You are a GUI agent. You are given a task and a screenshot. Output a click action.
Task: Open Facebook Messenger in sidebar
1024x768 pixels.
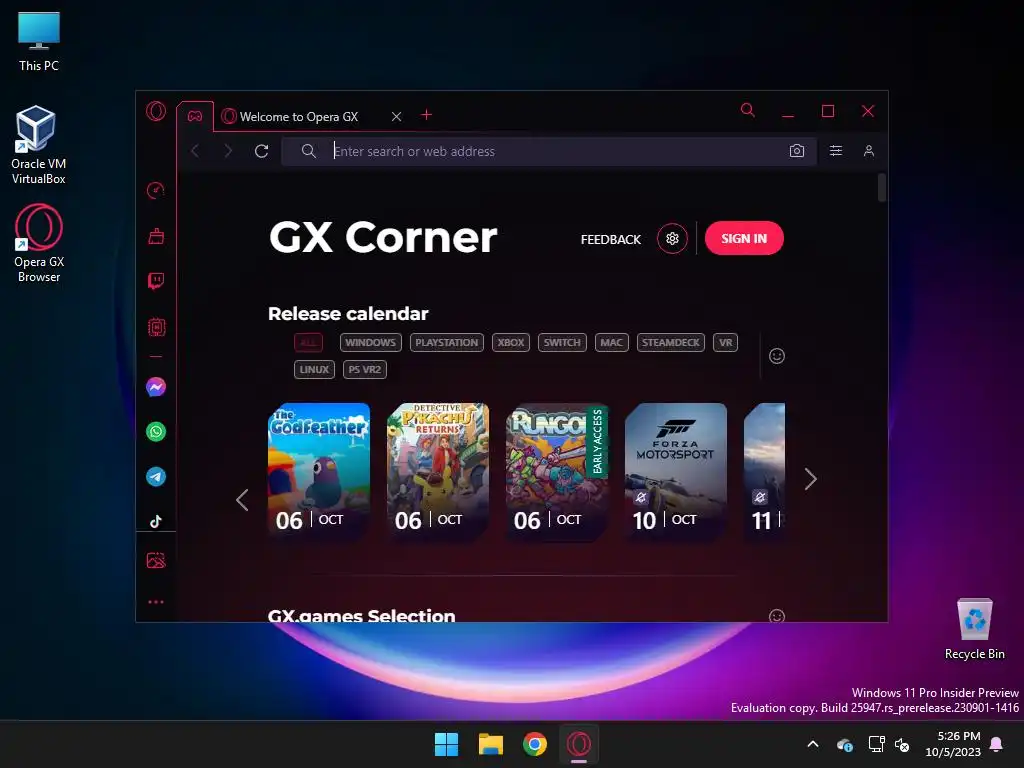click(x=155, y=387)
